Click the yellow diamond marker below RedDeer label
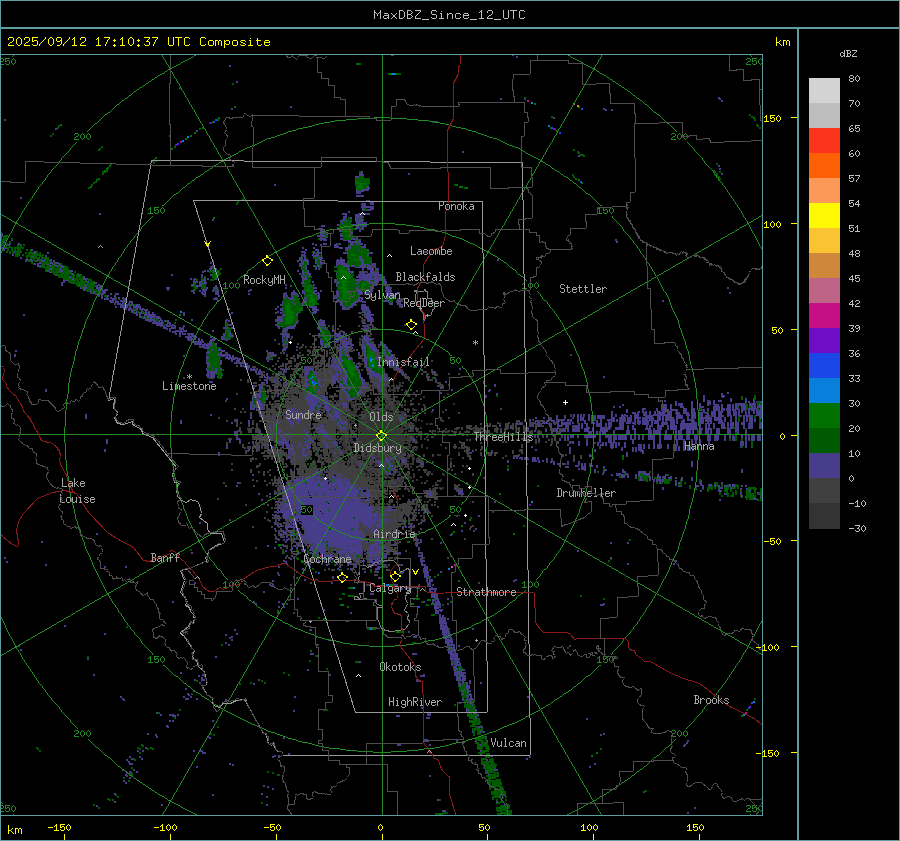Image resolution: width=900 pixels, height=841 pixels. tap(411, 325)
